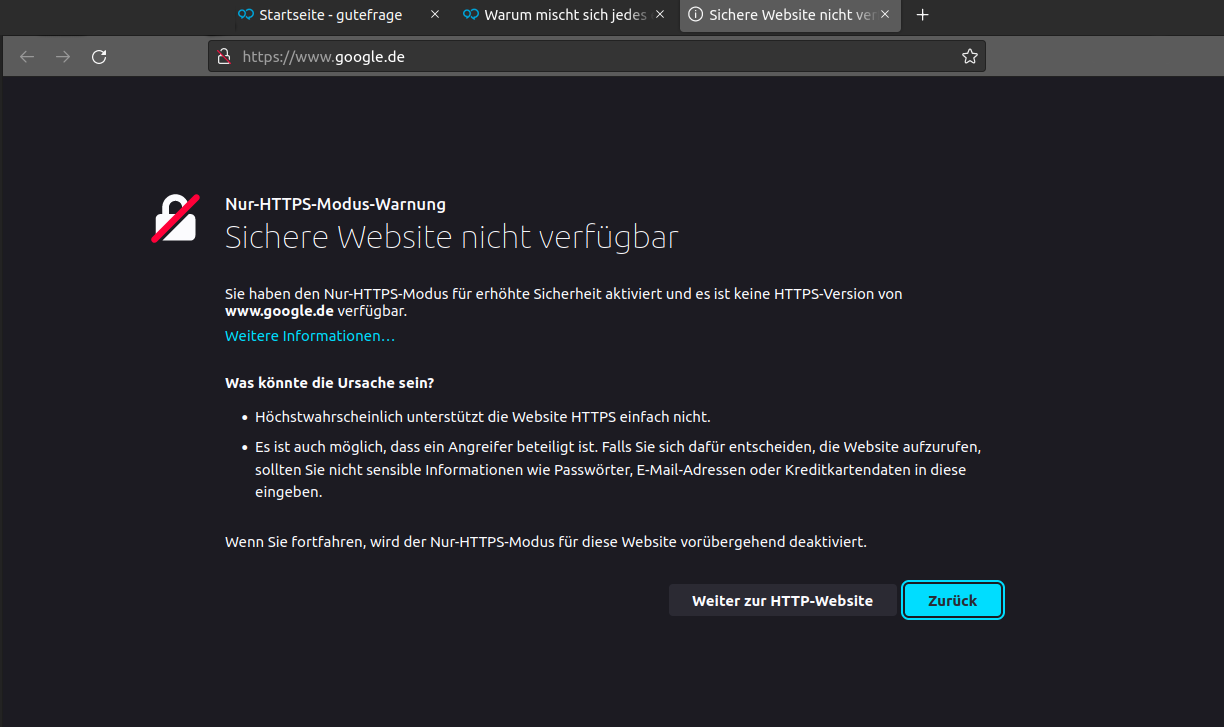Bookmark this page using the star icon

[969, 56]
